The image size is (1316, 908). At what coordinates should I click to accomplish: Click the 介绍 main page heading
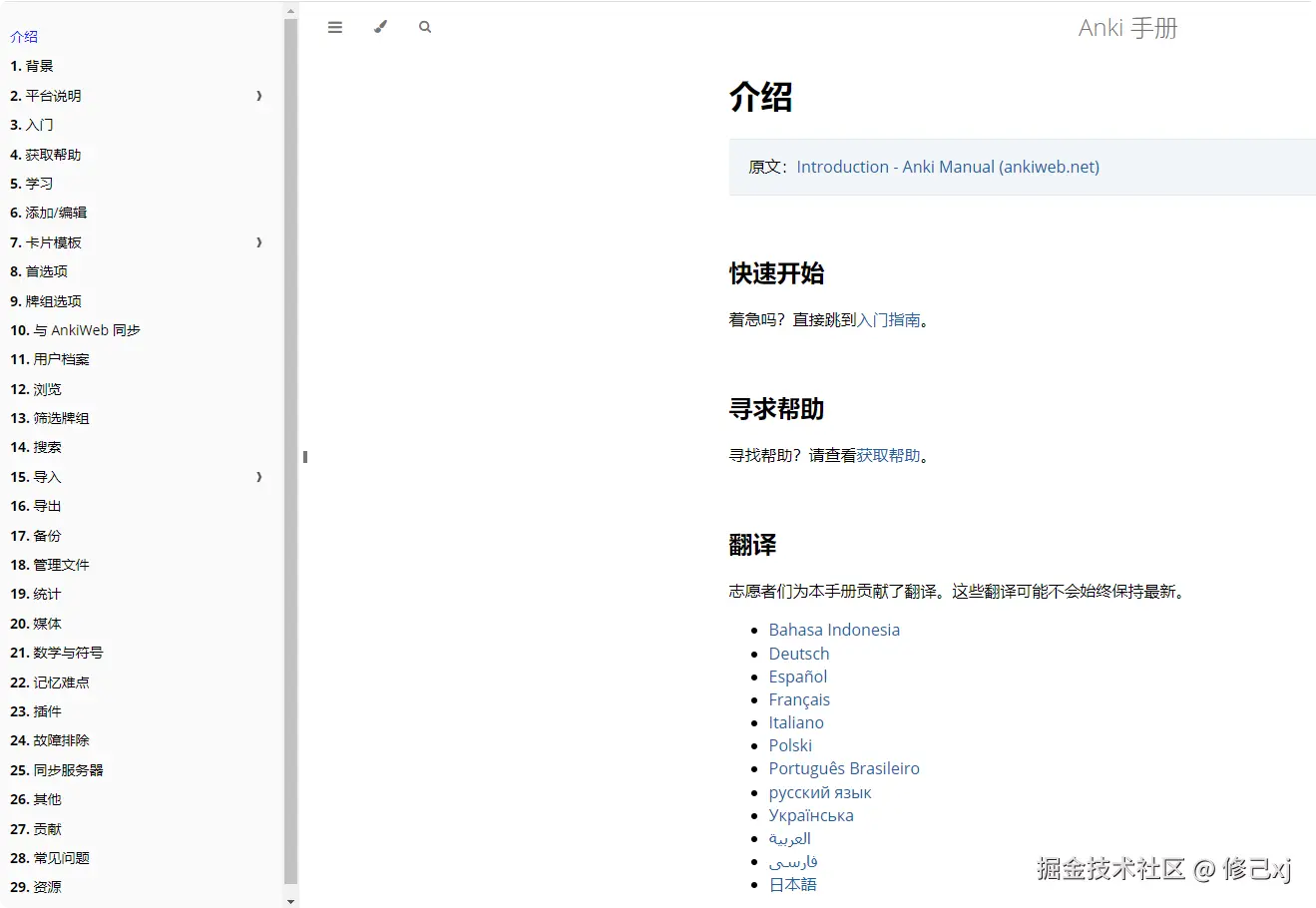pos(760,97)
